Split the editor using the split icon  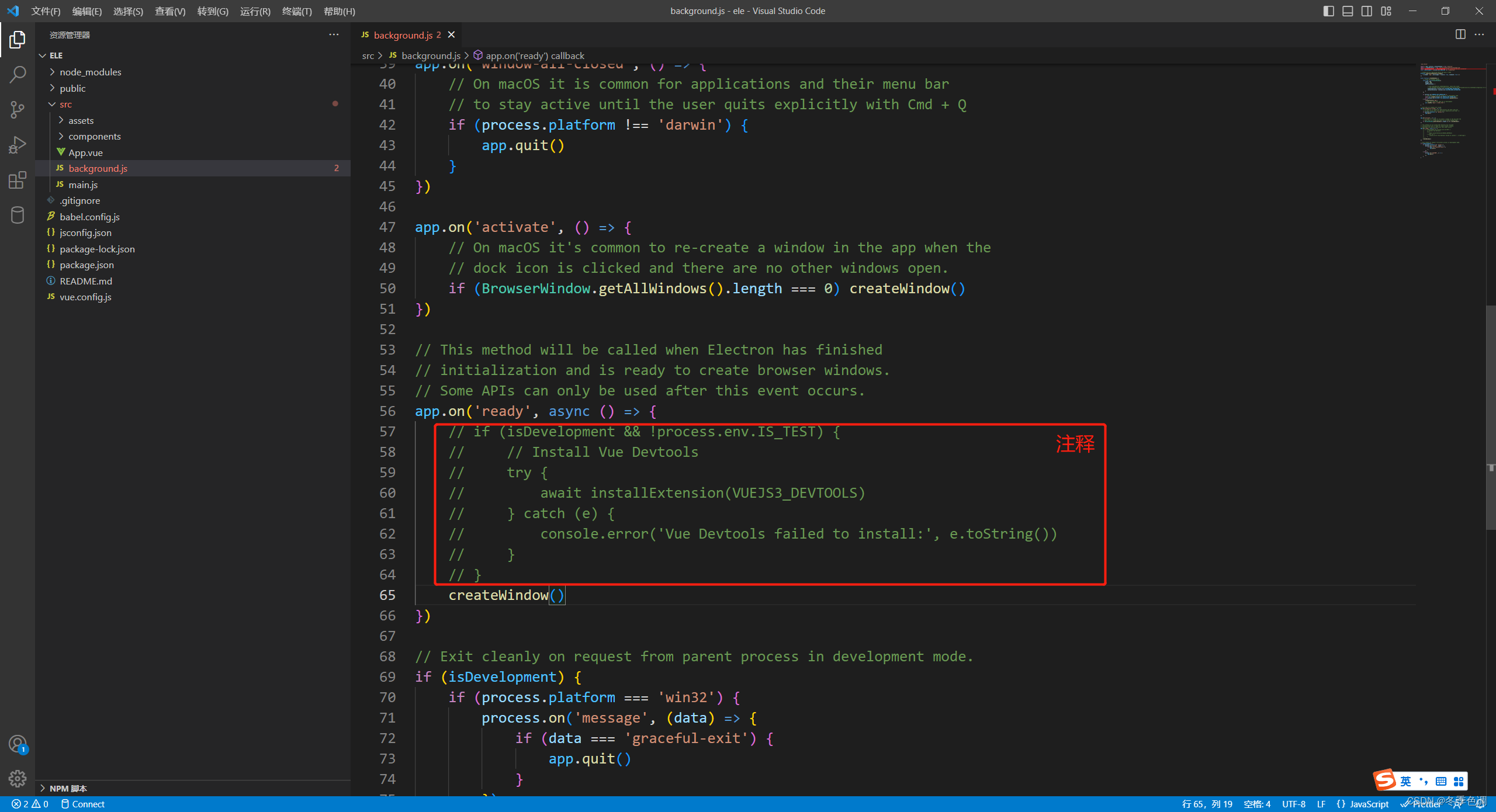point(1460,34)
